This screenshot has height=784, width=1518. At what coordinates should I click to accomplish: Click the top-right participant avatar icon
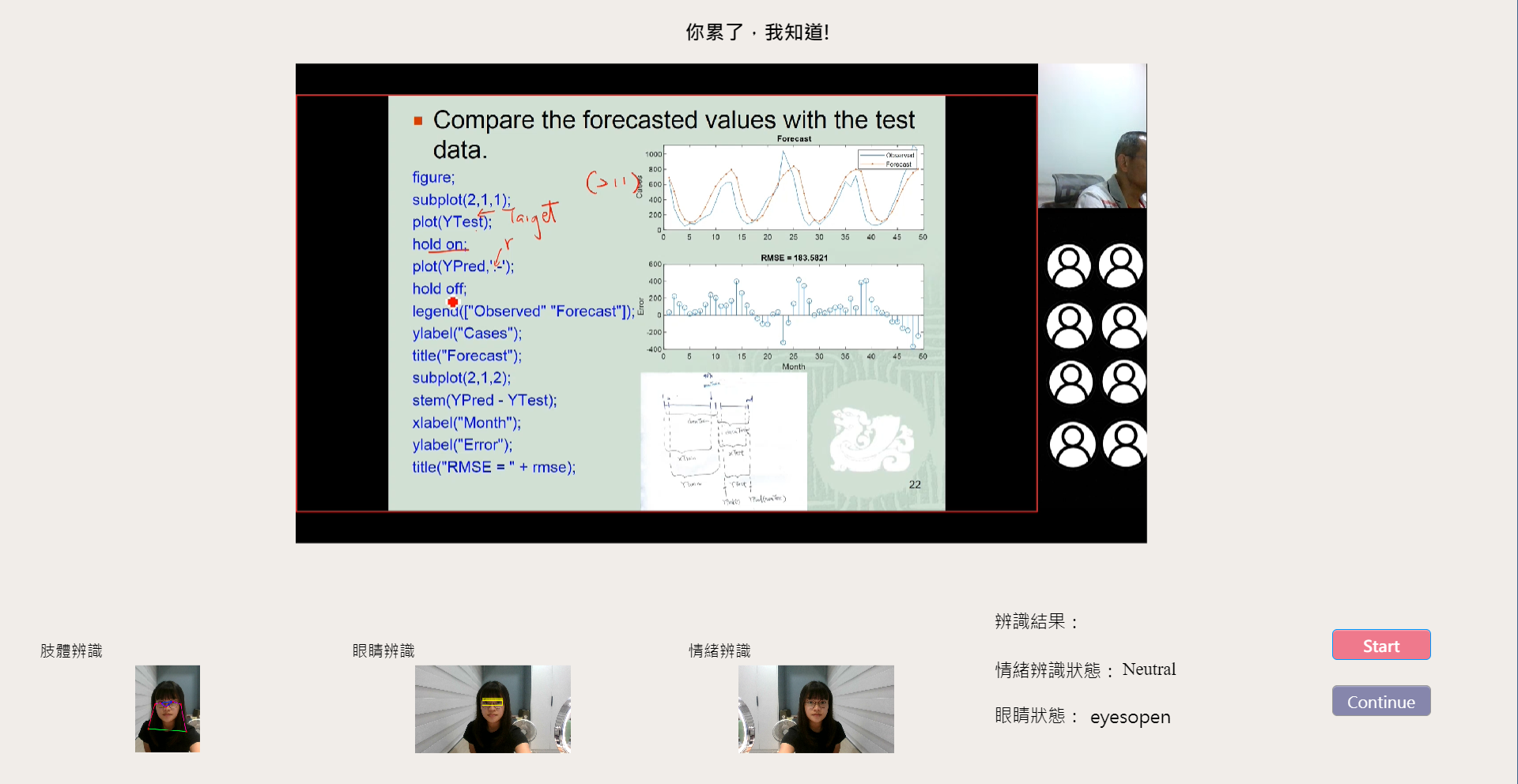pos(1121,266)
